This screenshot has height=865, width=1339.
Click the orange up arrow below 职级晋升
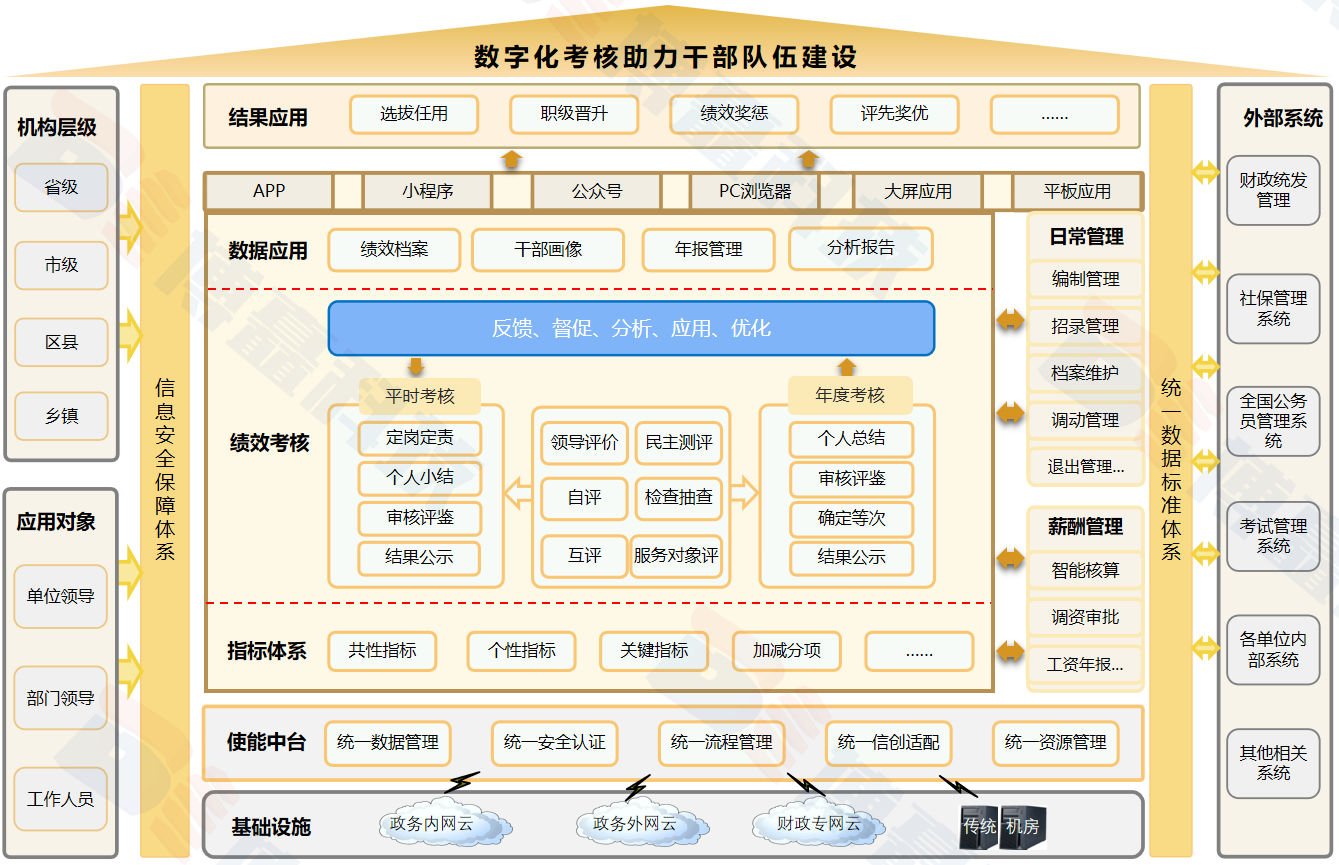[511, 158]
